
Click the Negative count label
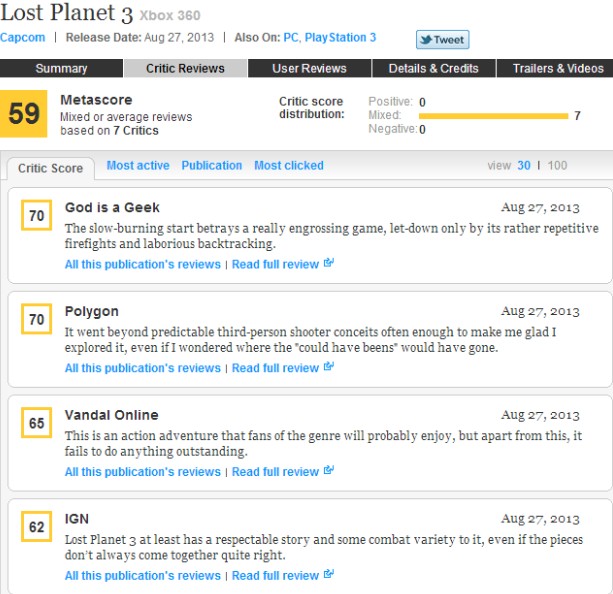point(393,129)
